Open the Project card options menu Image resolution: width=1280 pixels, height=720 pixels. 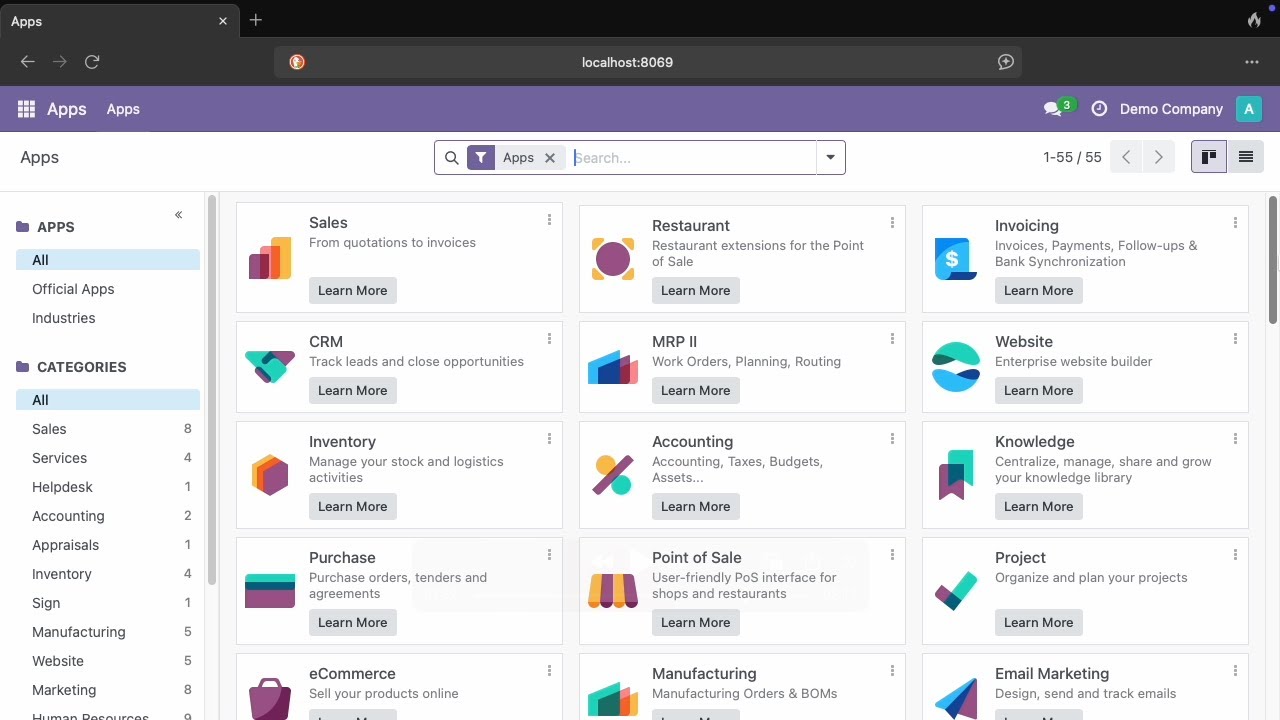(1235, 555)
